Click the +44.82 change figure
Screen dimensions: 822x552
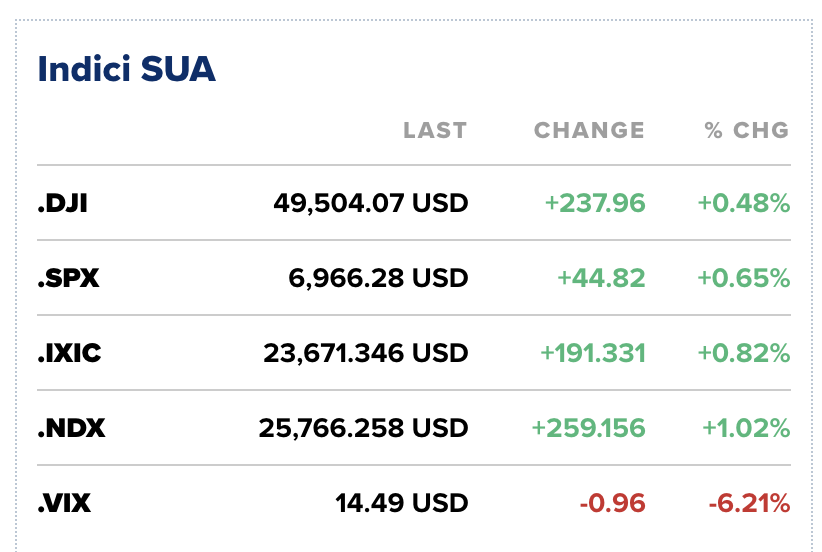coord(602,279)
